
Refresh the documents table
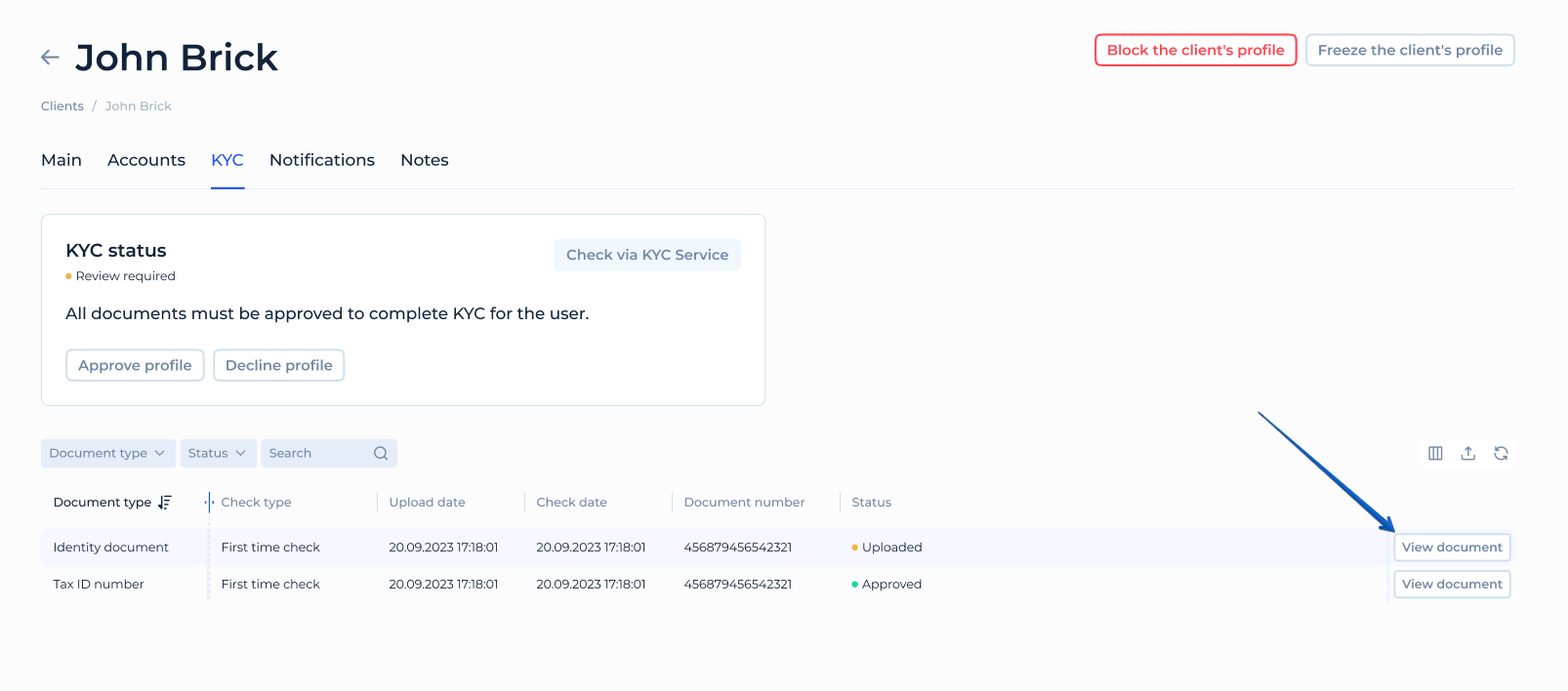[x=1501, y=453]
